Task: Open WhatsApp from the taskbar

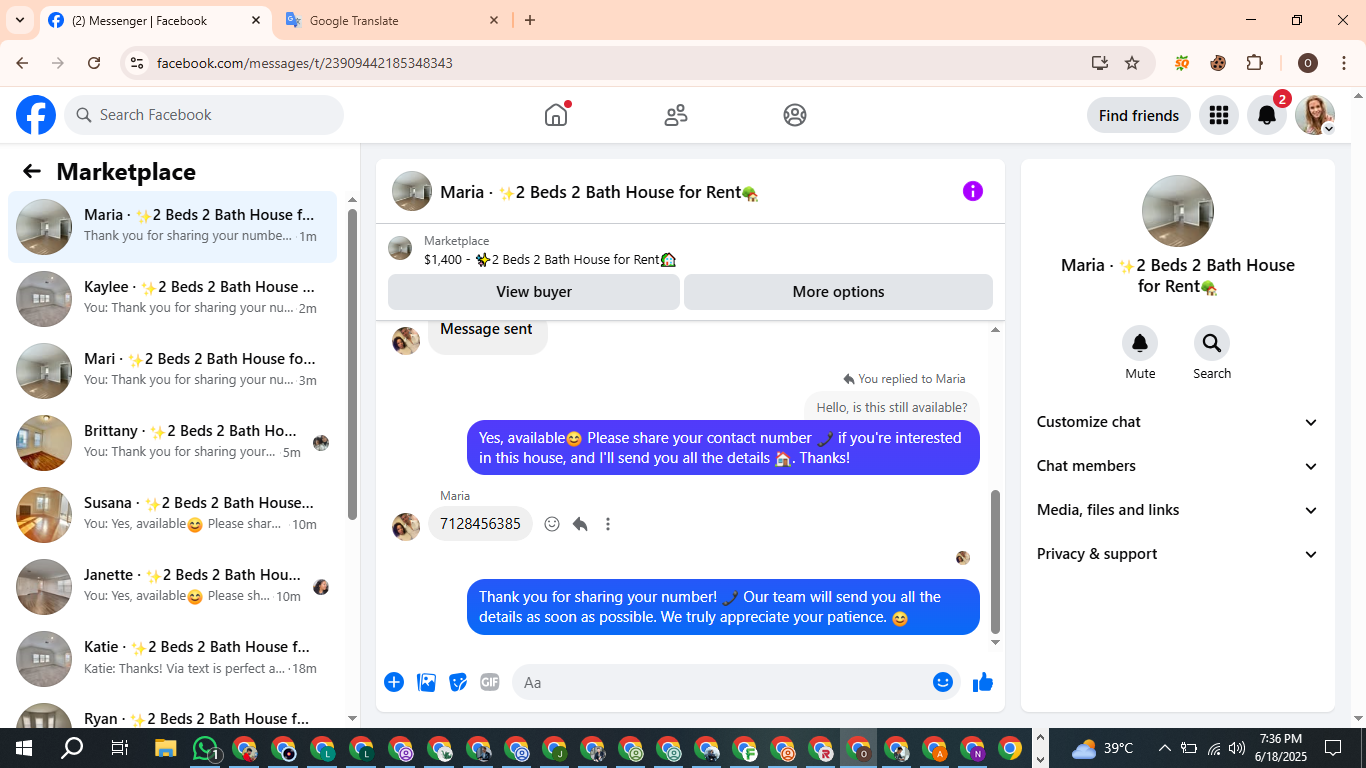Action: coord(206,748)
